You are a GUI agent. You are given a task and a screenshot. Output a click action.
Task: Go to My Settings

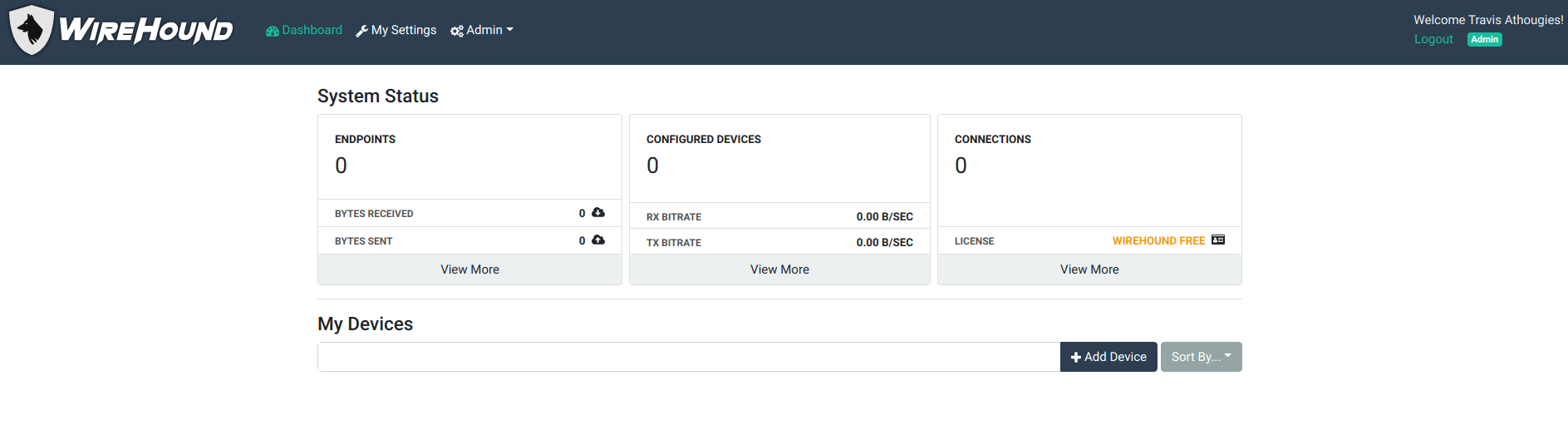(403, 30)
